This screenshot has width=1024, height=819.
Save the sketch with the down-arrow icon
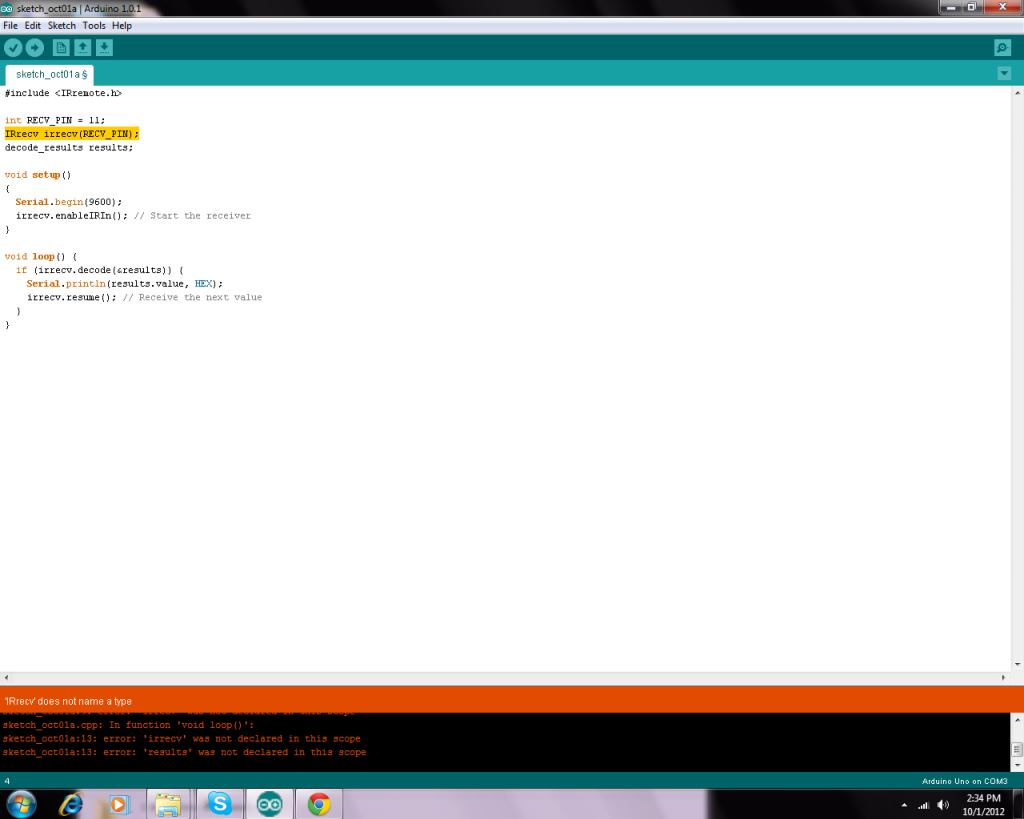104,48
